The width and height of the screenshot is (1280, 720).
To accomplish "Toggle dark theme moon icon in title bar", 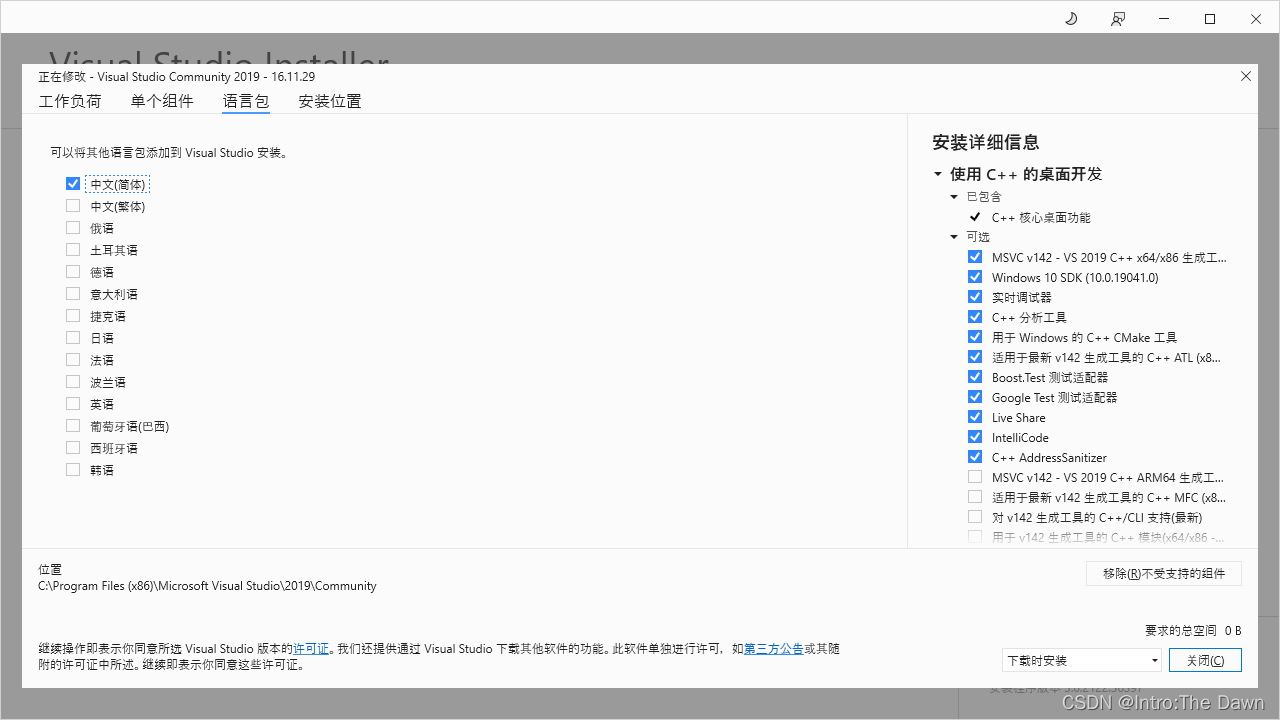I will point(1071,19).
